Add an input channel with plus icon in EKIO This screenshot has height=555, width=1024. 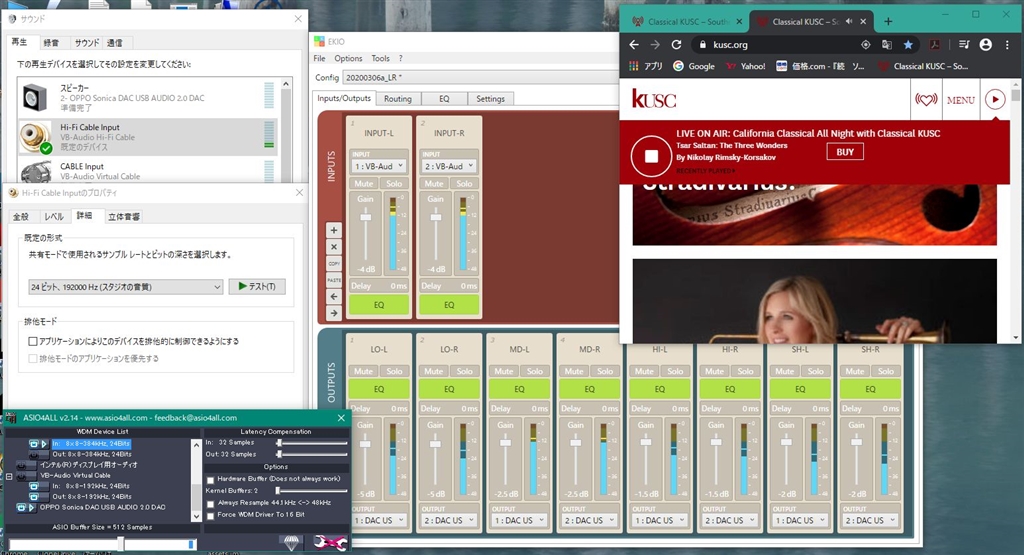(334, 230)
